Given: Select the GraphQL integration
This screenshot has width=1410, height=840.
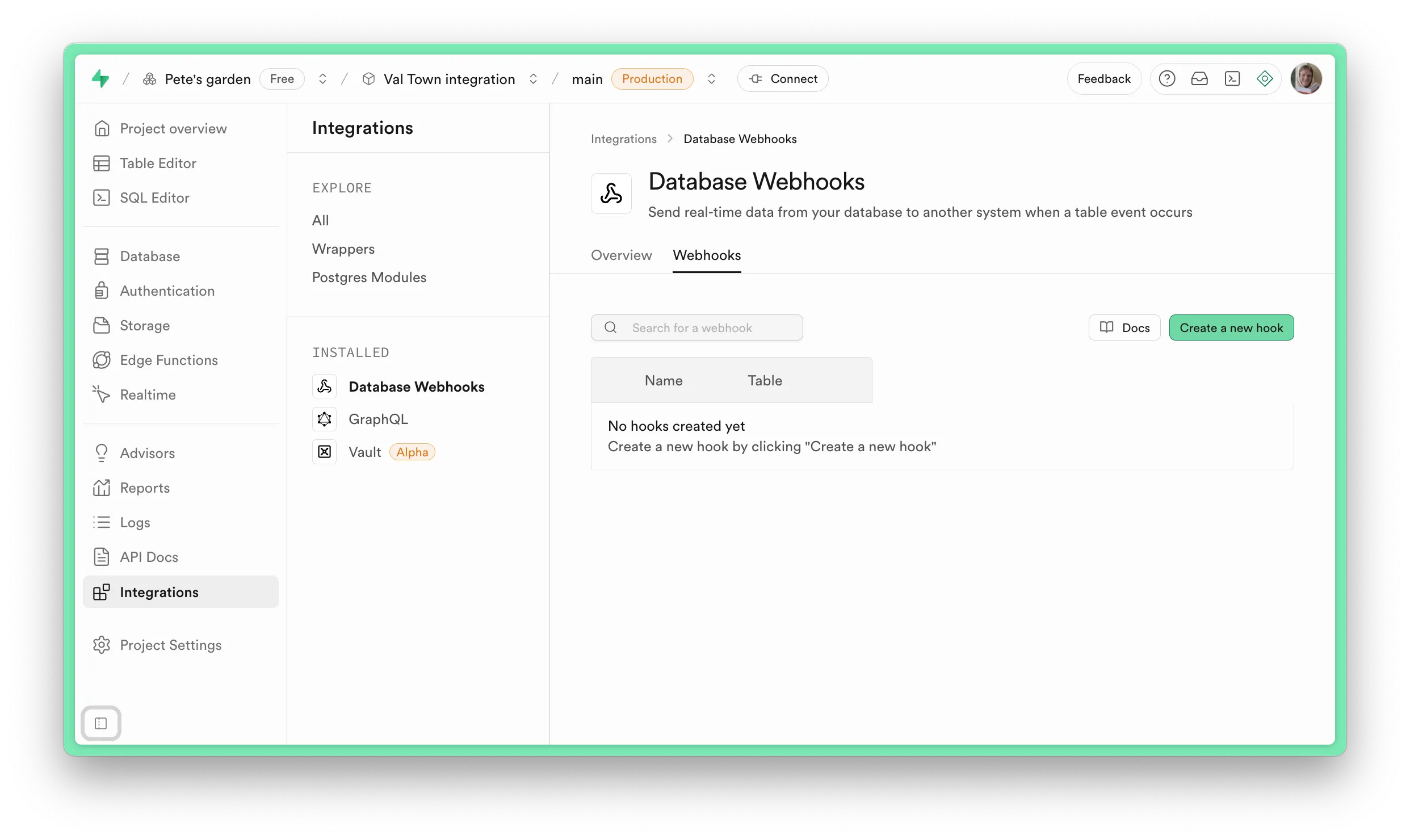Looking at the screenshot, I should point(378,419).
